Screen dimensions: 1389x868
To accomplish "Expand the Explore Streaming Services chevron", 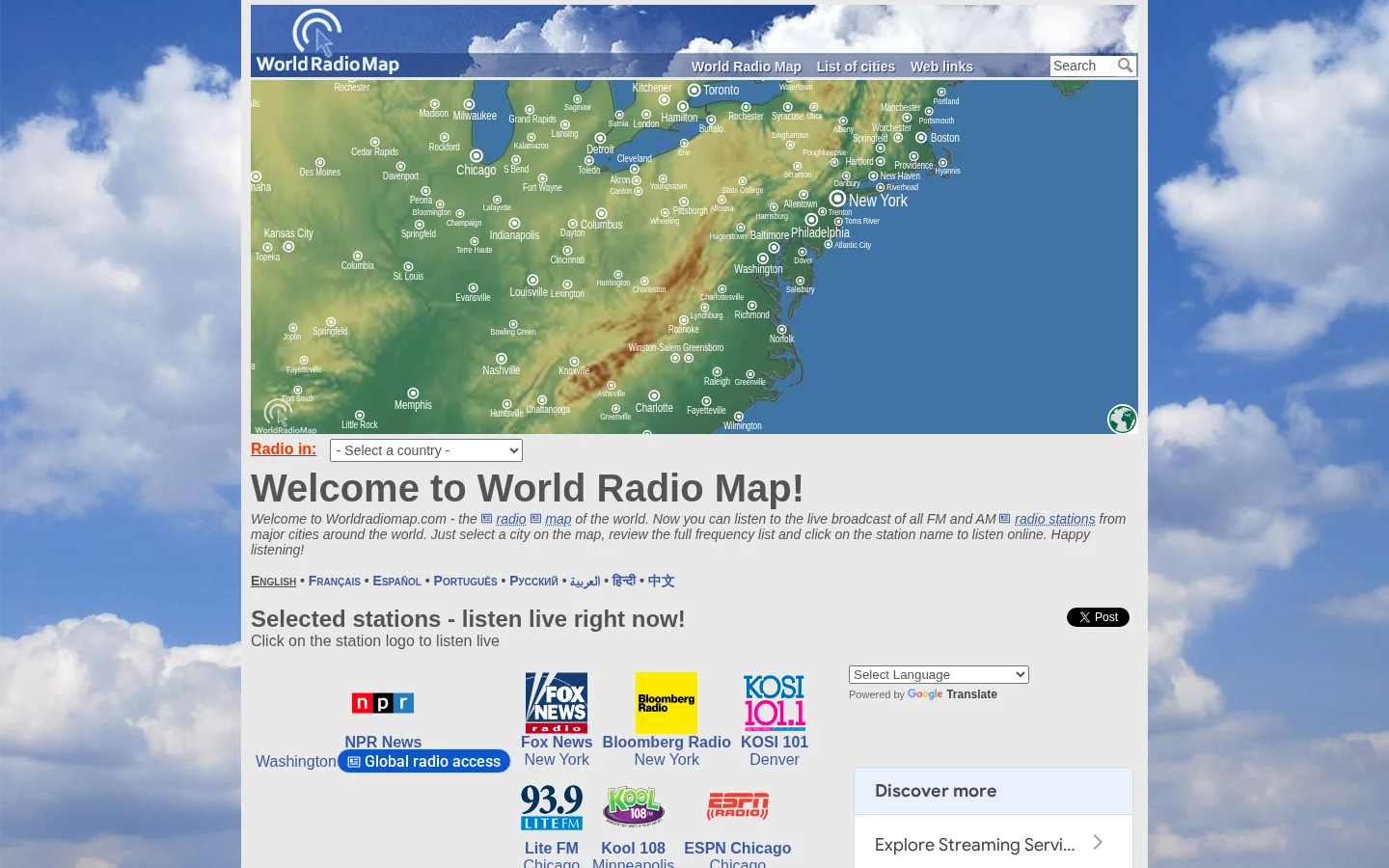I will 1098,843.
